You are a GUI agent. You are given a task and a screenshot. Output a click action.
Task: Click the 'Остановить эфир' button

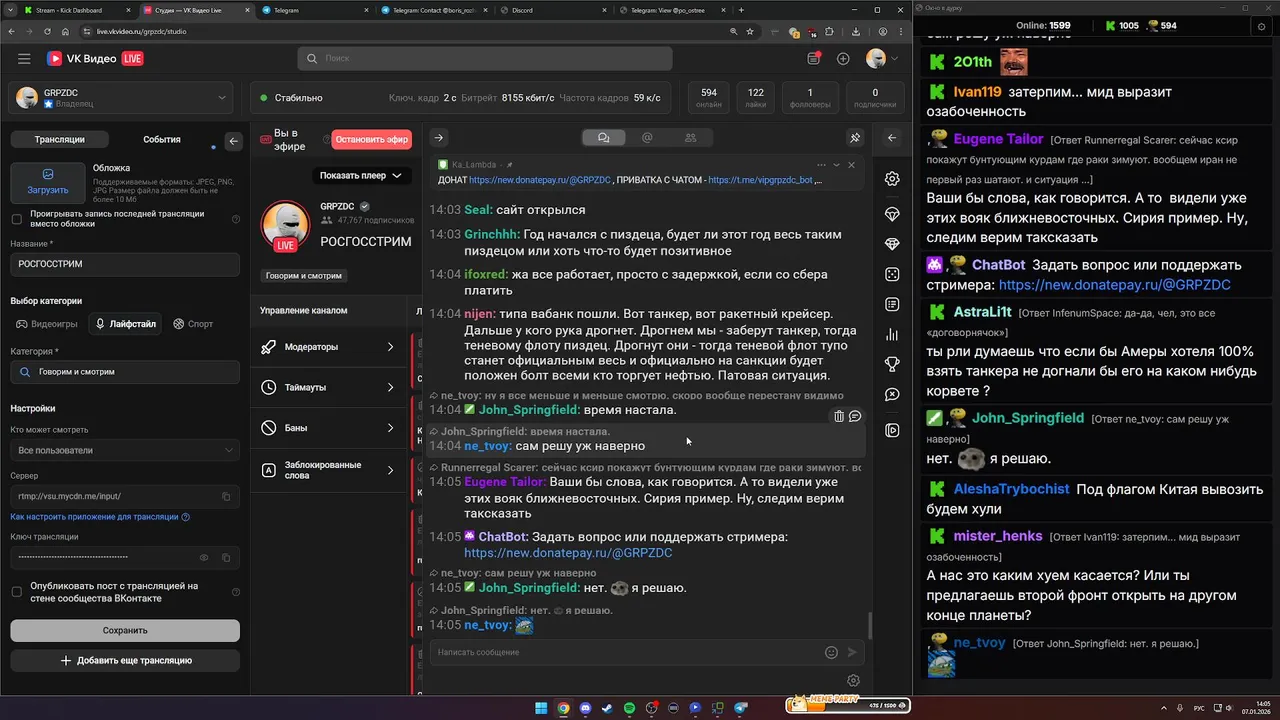[371, 140]
